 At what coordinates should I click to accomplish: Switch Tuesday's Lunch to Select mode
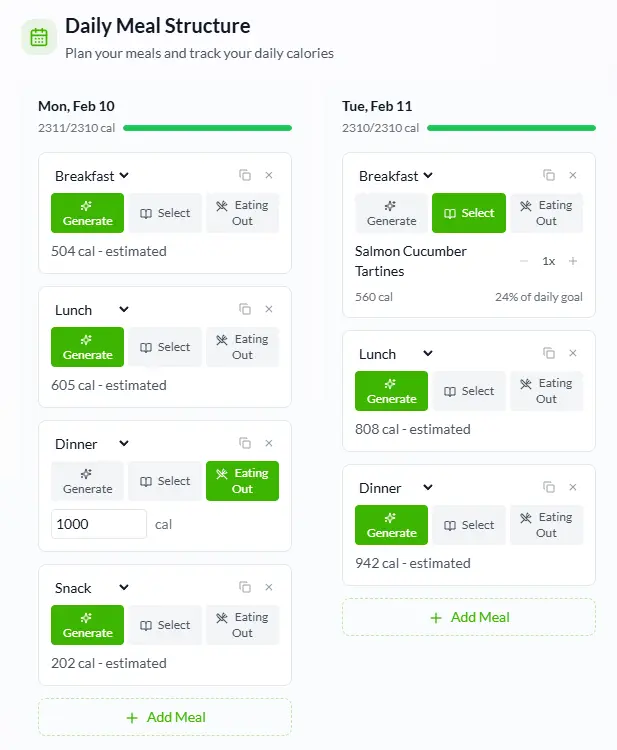click(469, 391)
